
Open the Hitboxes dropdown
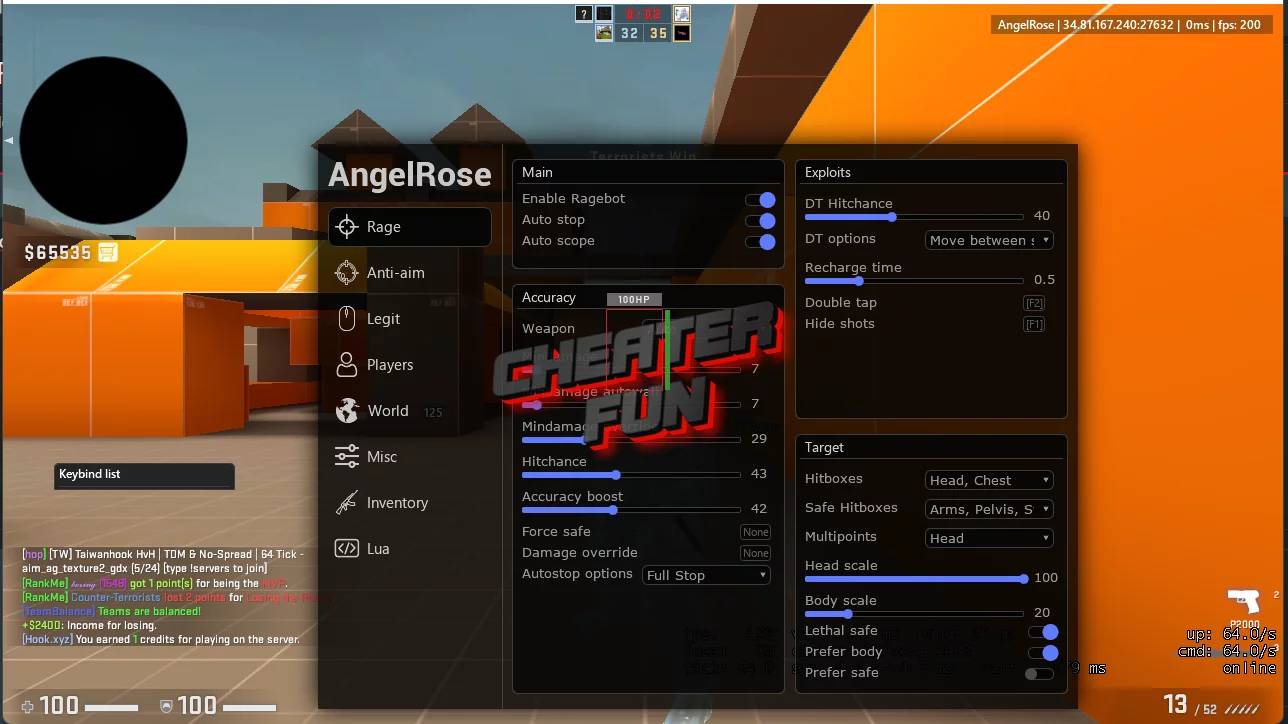[x=988, y=479]
